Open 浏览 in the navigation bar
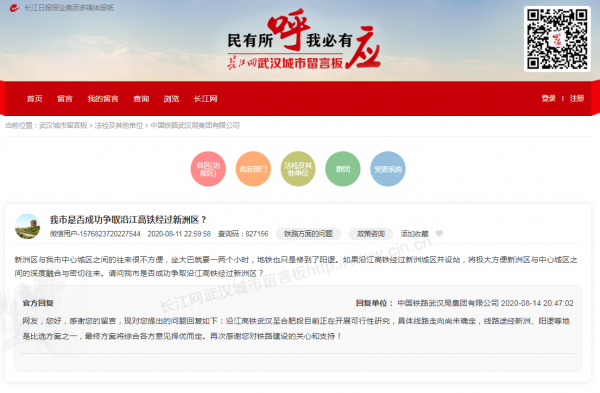 pos(171,99)
